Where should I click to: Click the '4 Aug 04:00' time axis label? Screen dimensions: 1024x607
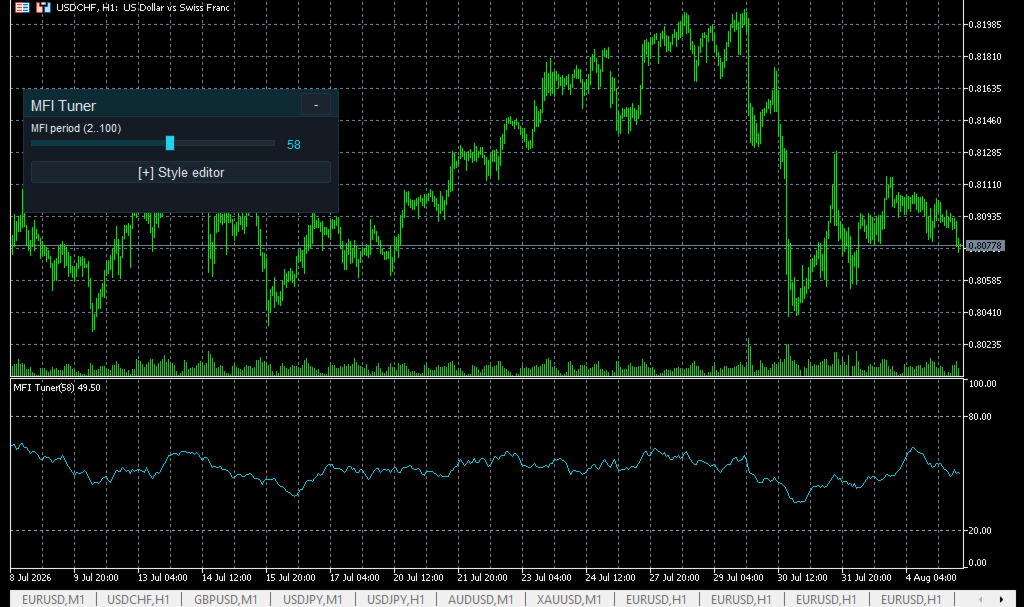click(x=931, y=578)
